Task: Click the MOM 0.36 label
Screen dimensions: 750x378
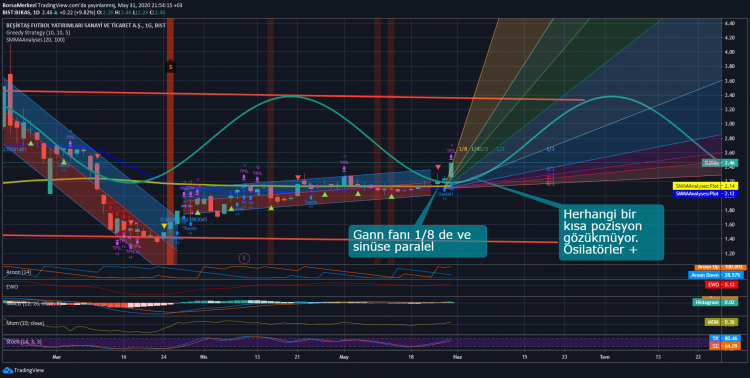Action: point(721,322)
